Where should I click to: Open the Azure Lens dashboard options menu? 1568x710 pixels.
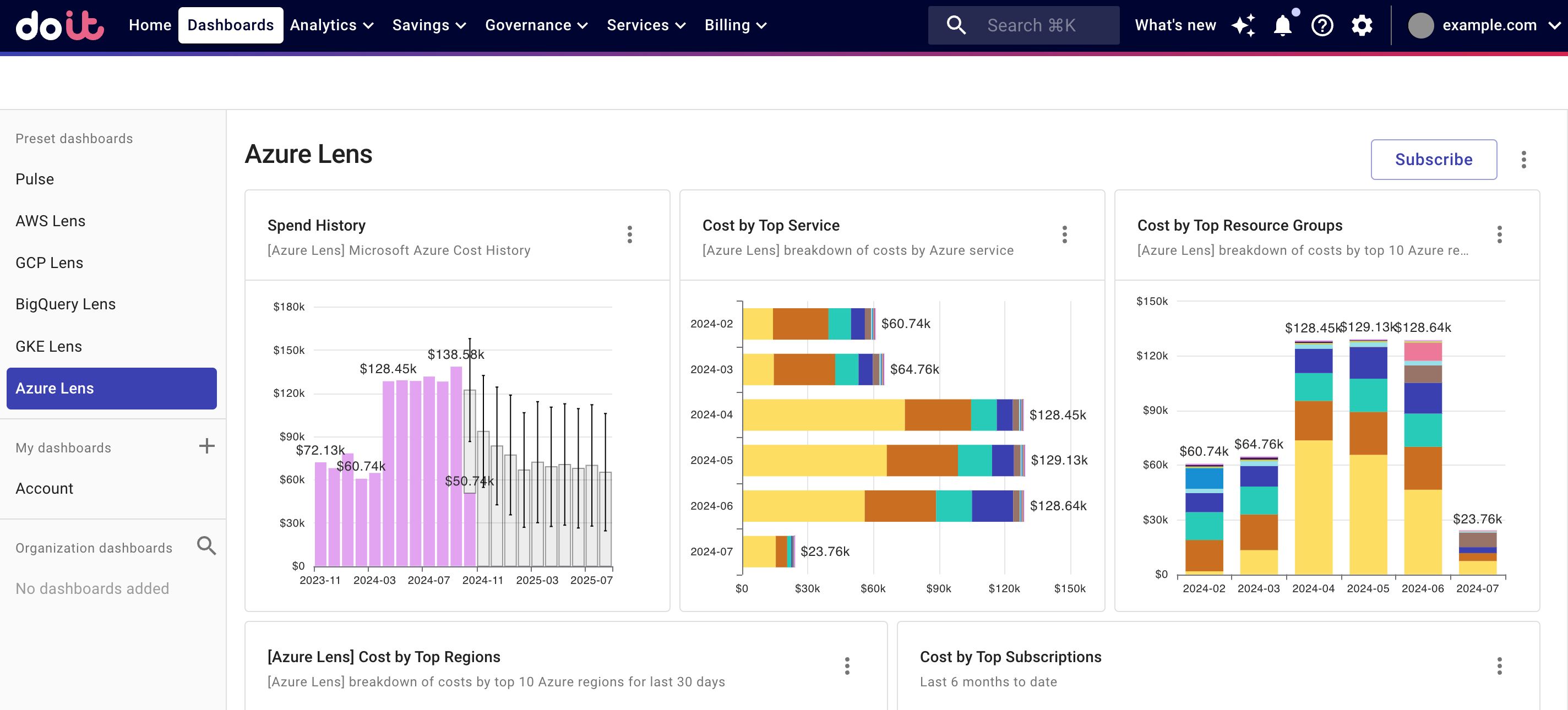[x=1523, y=160]
